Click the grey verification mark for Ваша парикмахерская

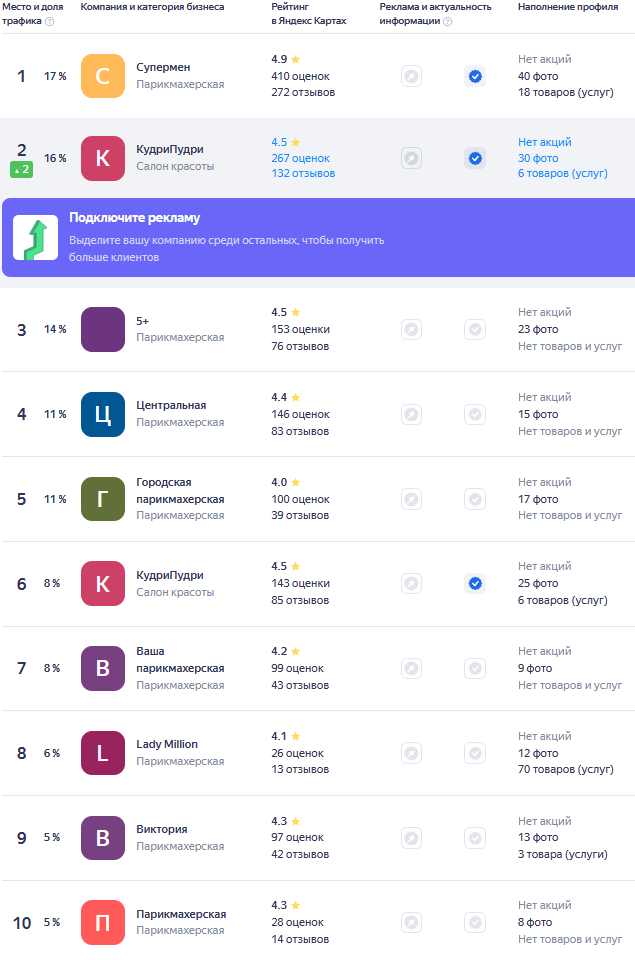pyautogui.click(x=475, y=669)
